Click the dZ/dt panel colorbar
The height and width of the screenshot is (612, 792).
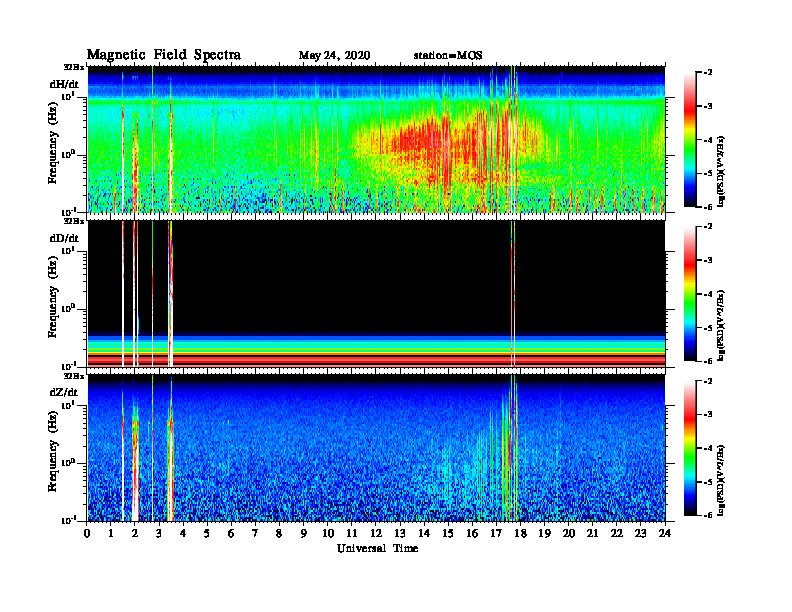click(689, 448)
